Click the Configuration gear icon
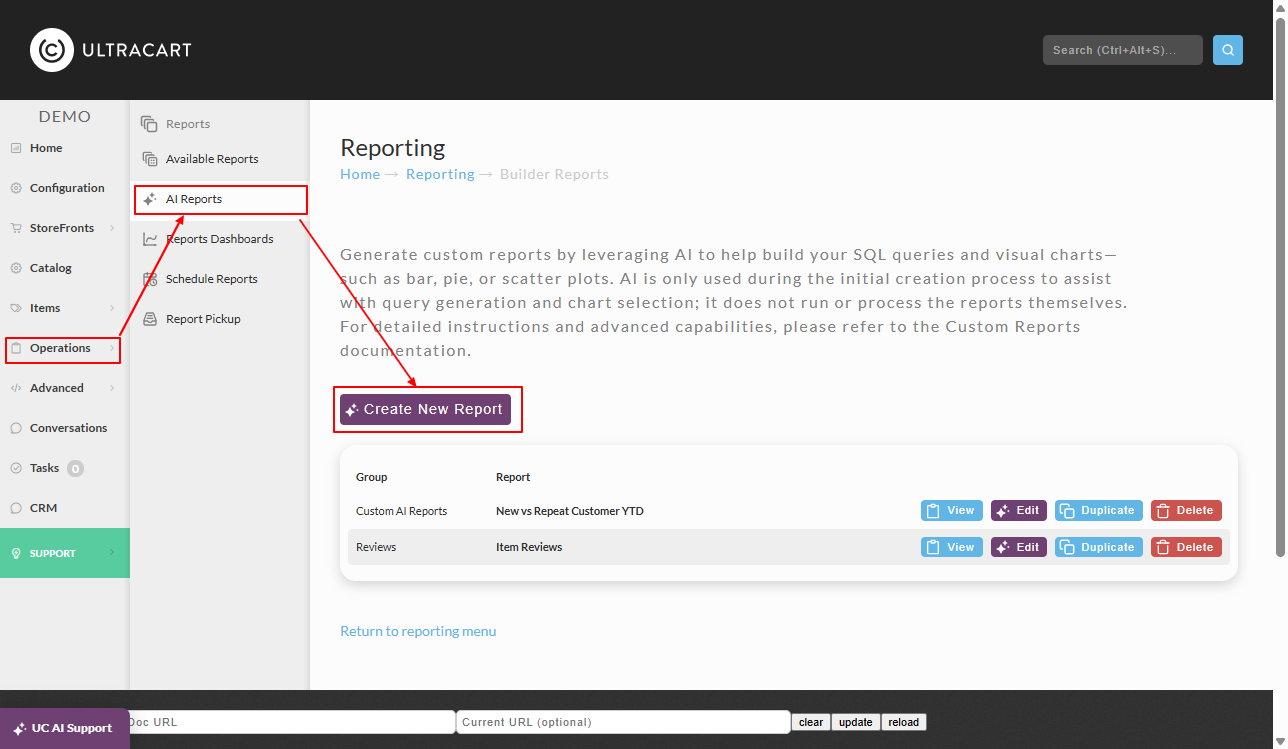This screenshot has height=749, width=1288. pyautogui.click(x=16, y=188)
